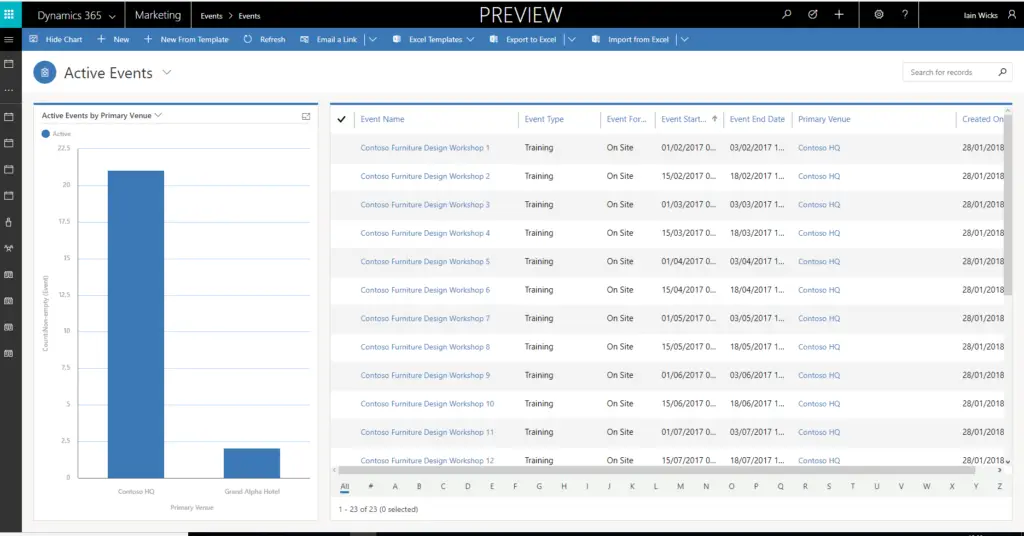The height and width of the screenshot is (536, 1024).
Task: Select Training cell in Workshop 5 row
Action: 539,261
